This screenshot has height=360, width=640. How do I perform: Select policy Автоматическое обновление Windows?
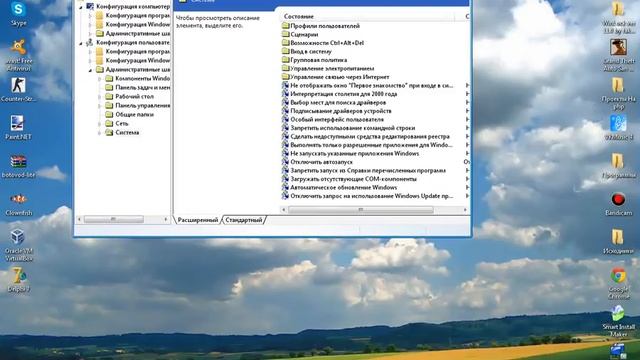[x=340, y=187]
